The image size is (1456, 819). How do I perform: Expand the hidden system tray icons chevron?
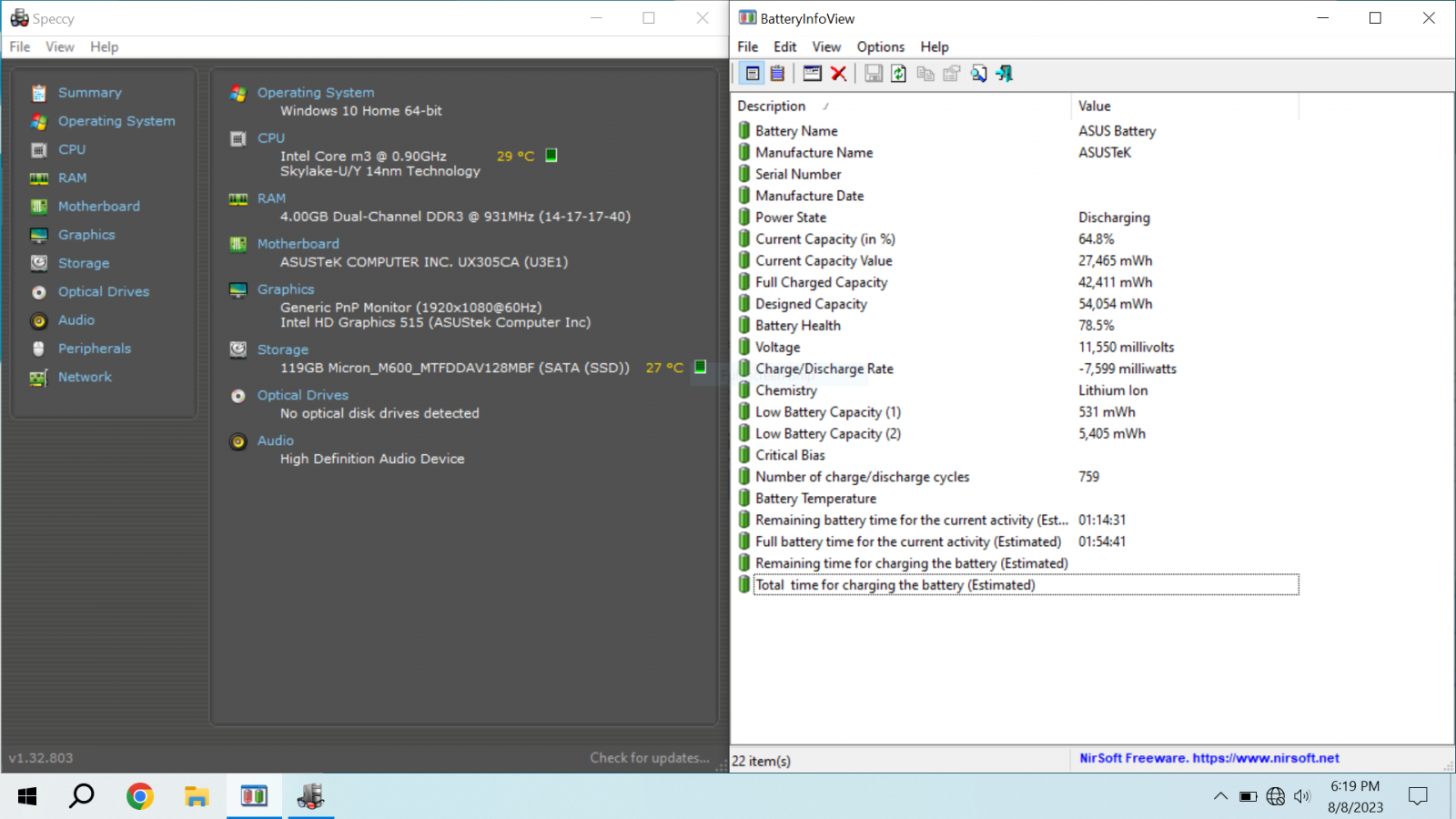tap(1220, 796)
